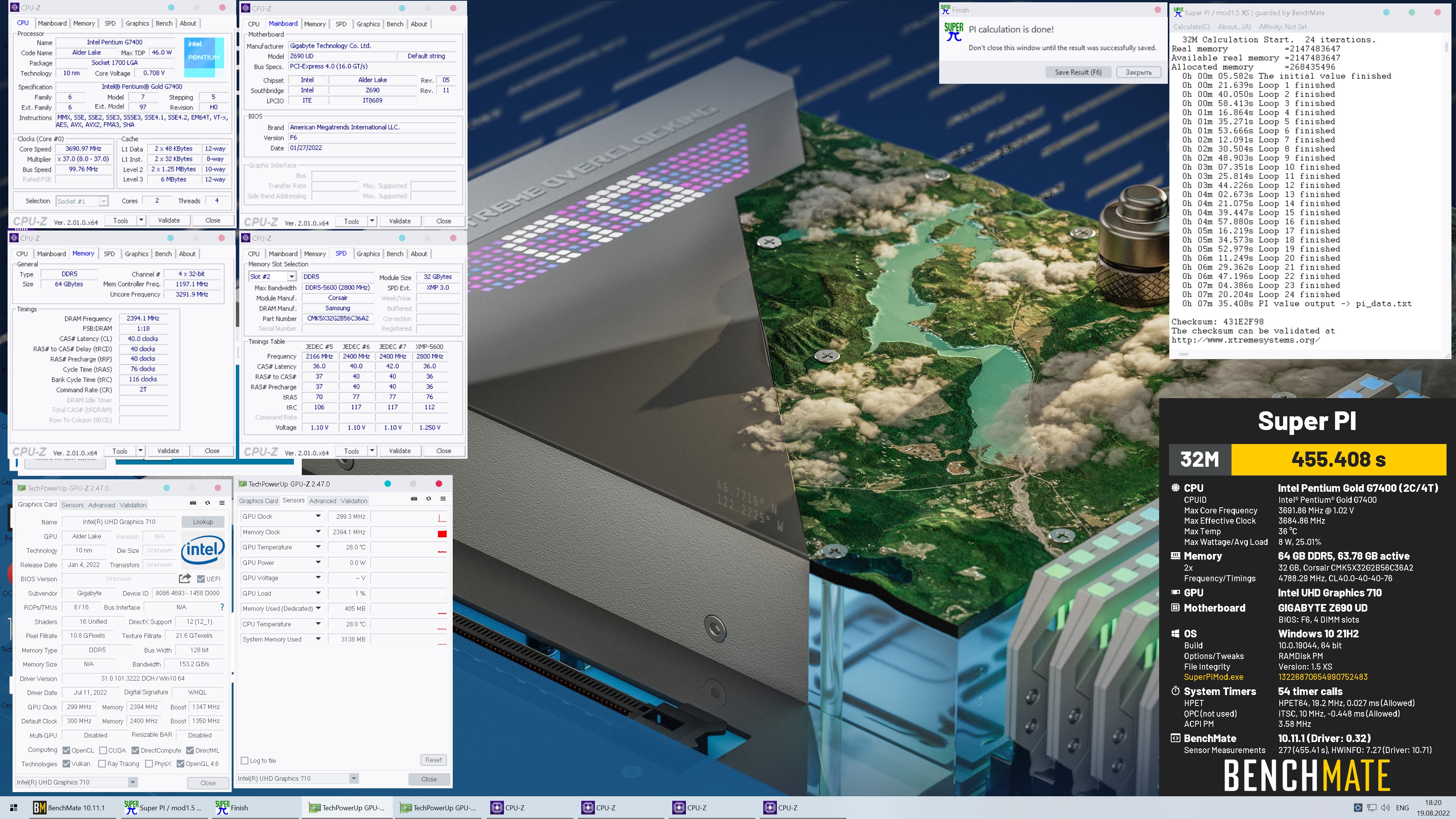Enable Log to file checkbox
Image resolution: width=1456 pixels, height=819 pixels.
(245, 761)
